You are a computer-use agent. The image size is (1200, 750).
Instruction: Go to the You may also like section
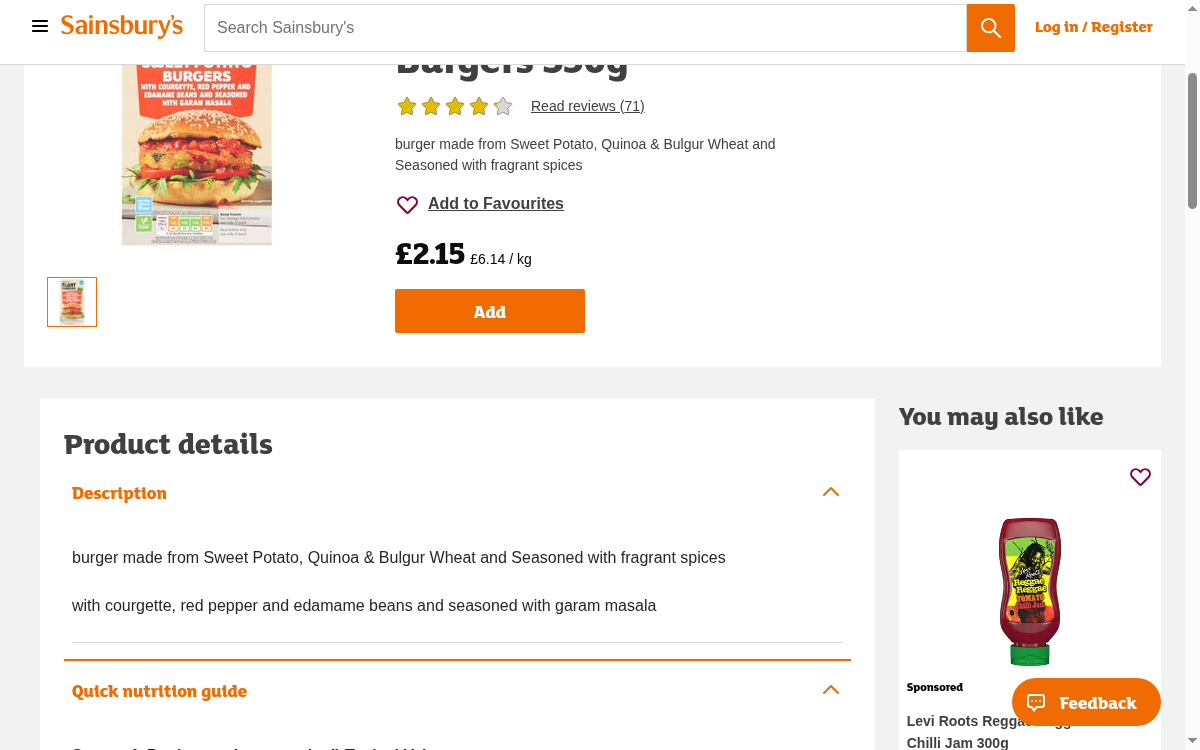(1001, 417)
